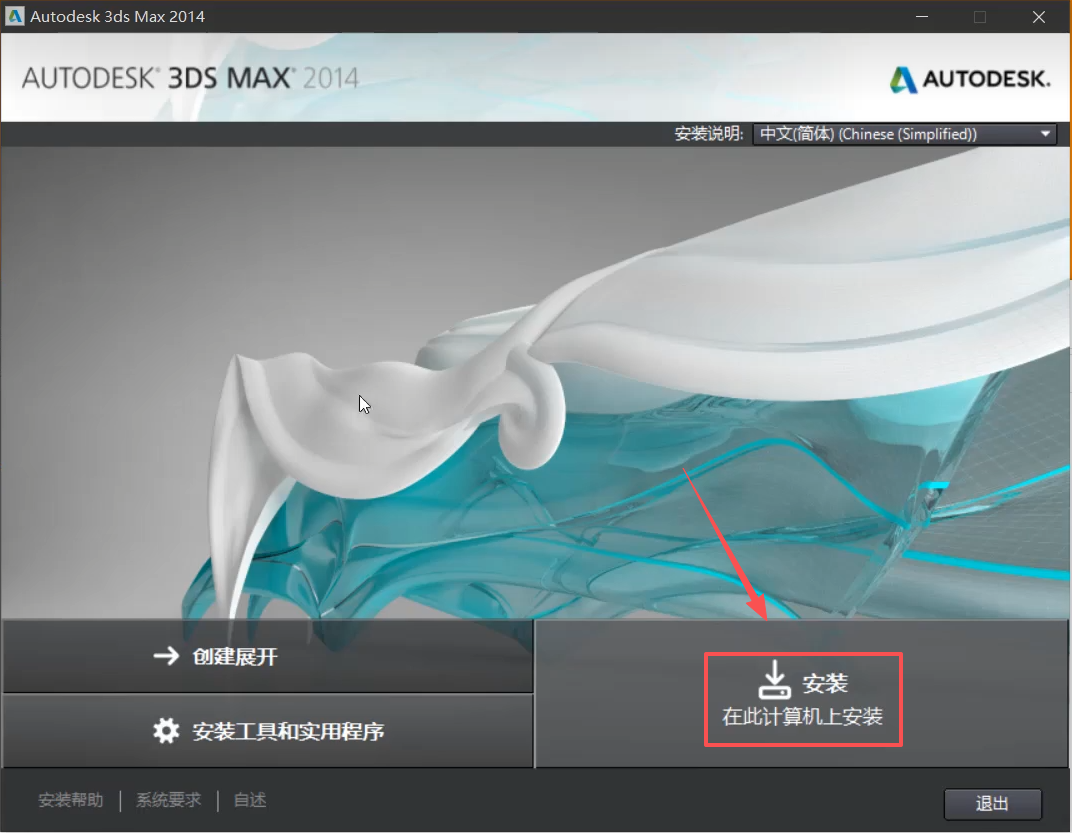Viewport: 1072px width, 833px height.
Task: Click the arrow icon beside 创建展开
Action: (x=165, y=657)
